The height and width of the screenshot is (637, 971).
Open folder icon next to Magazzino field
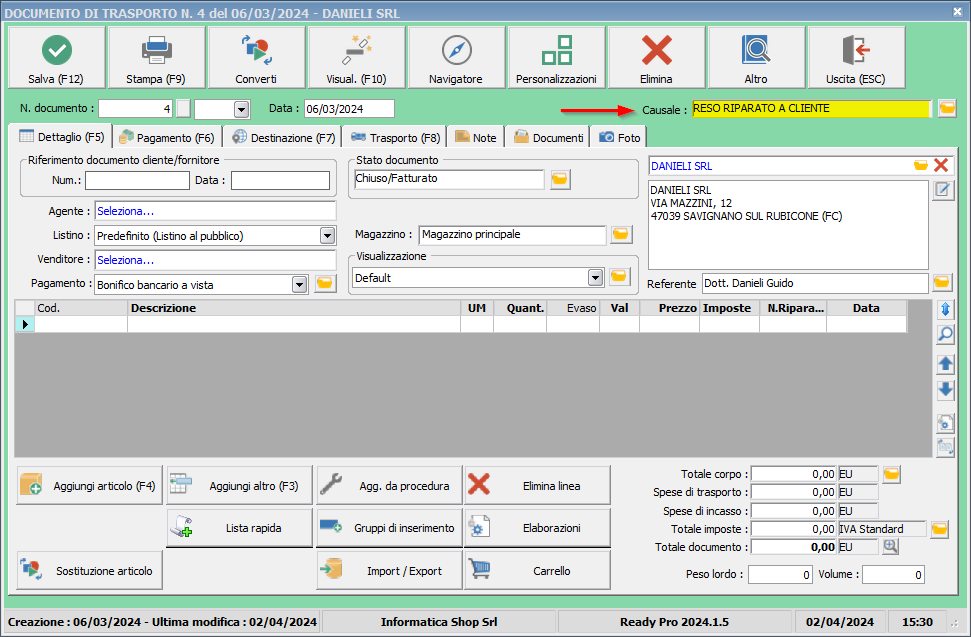click(620, 234)
